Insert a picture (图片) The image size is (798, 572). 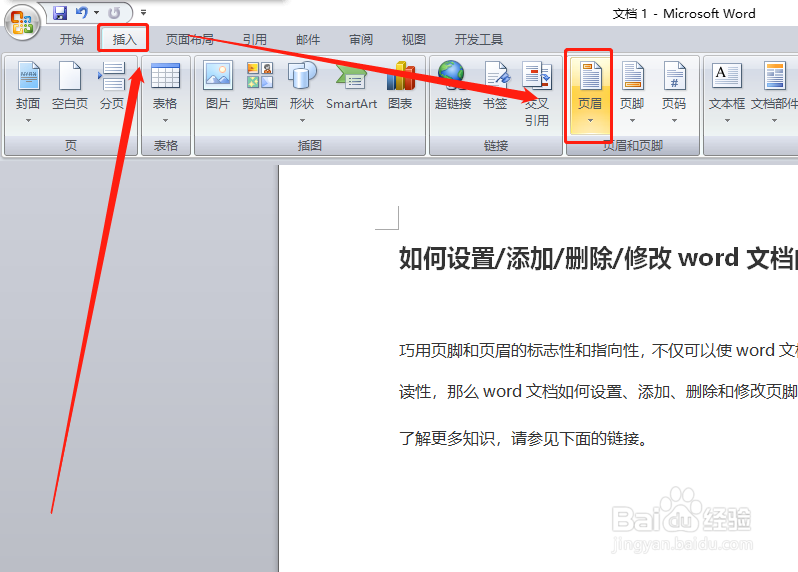(218, 85)
